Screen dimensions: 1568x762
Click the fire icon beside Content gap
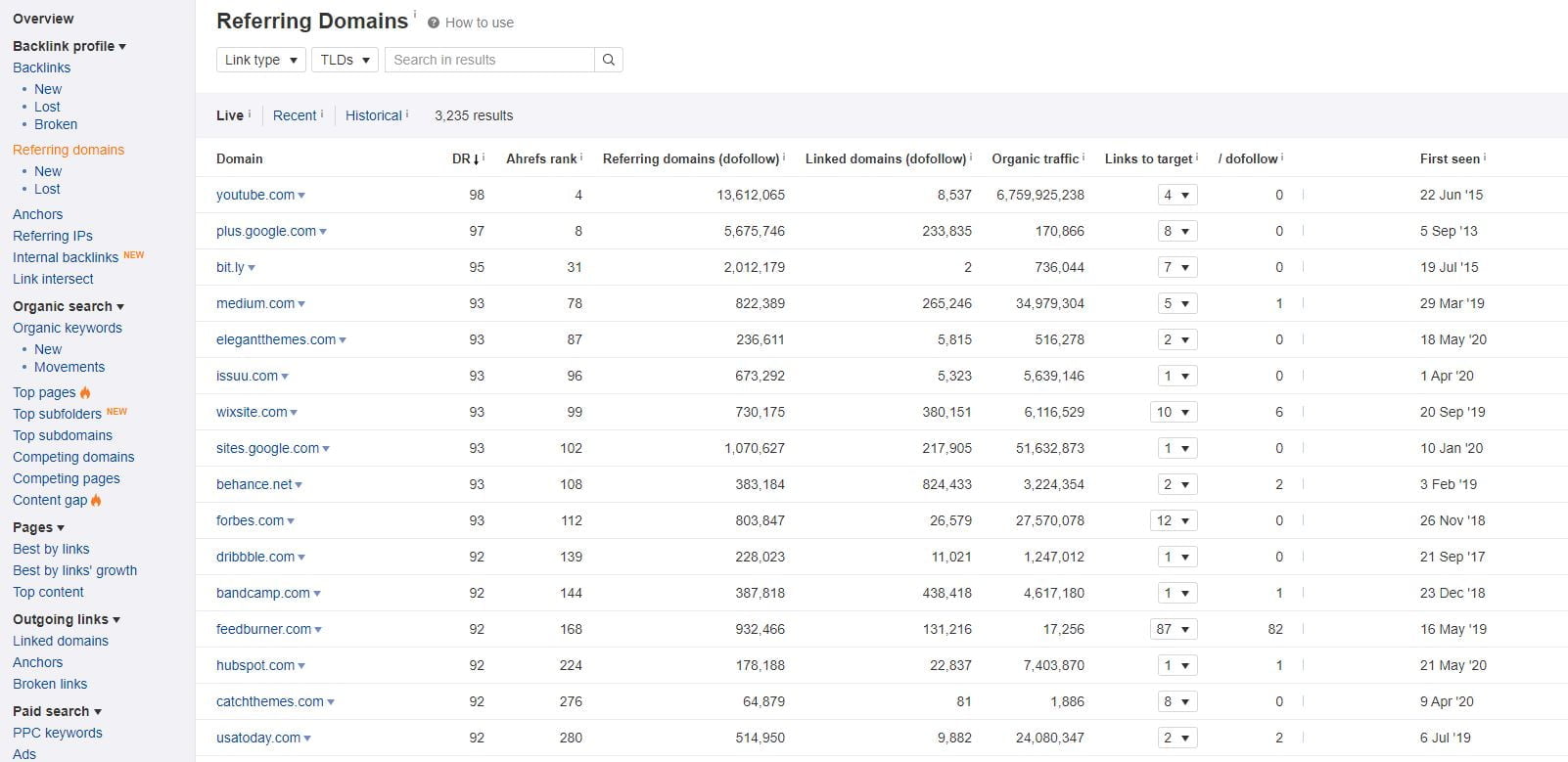pos(96,500)
